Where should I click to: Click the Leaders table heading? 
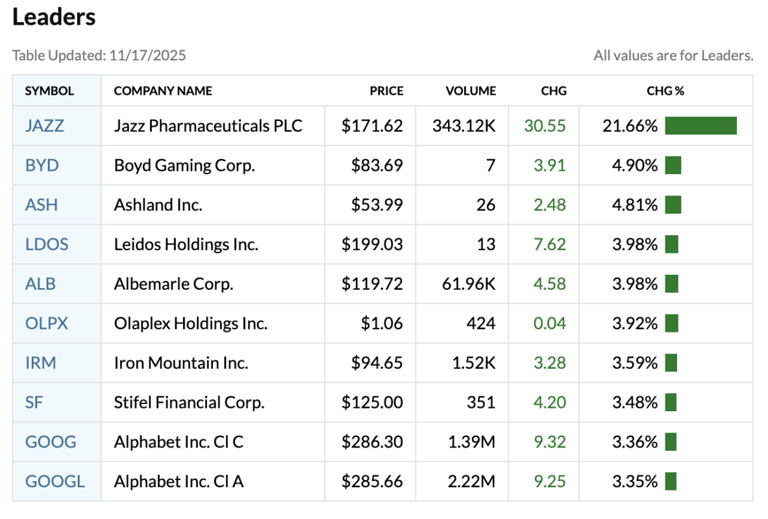pos(54,18)
